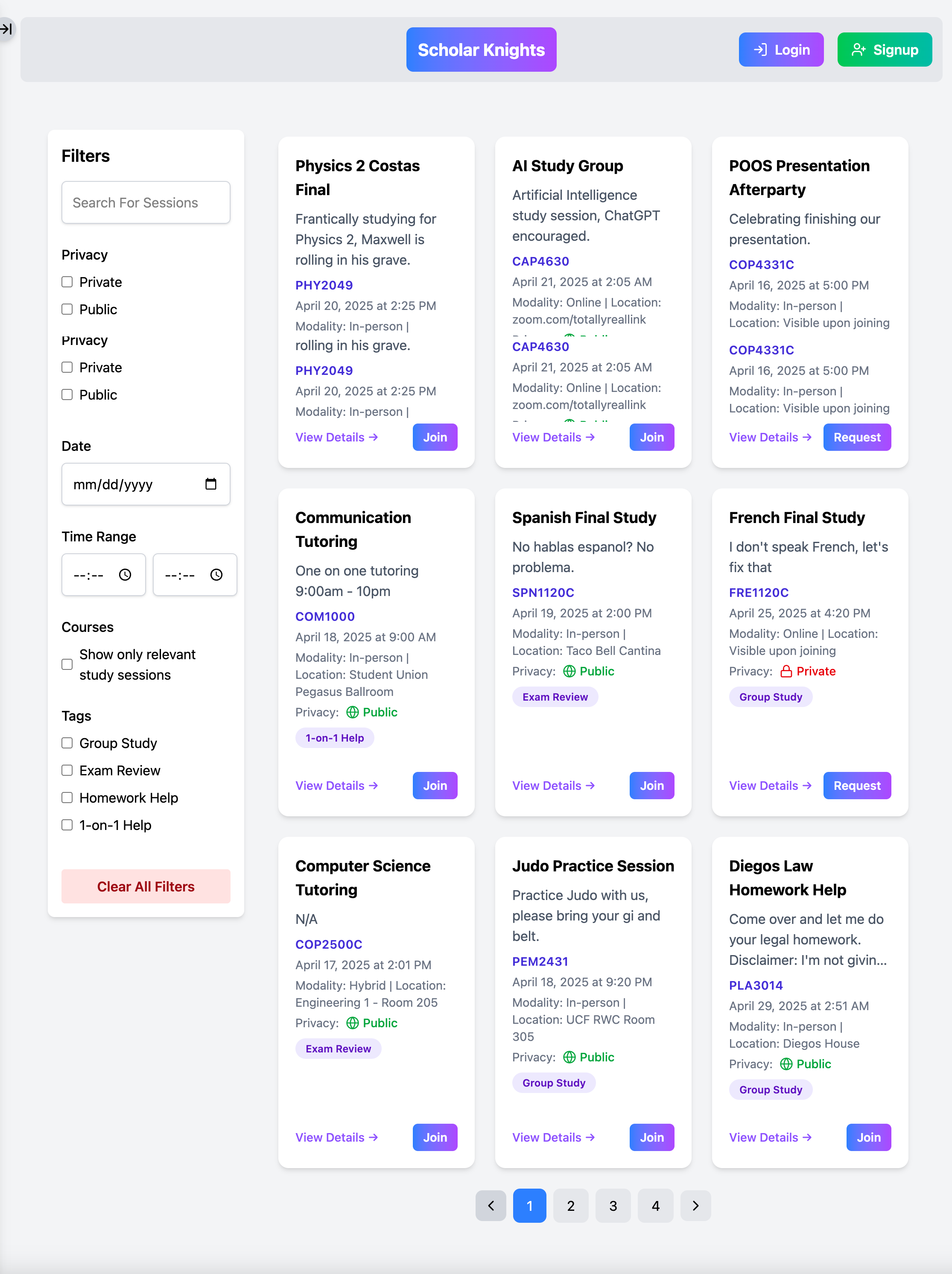View Details for Diegos Law Homework Help

click(x=771, y=1137)
